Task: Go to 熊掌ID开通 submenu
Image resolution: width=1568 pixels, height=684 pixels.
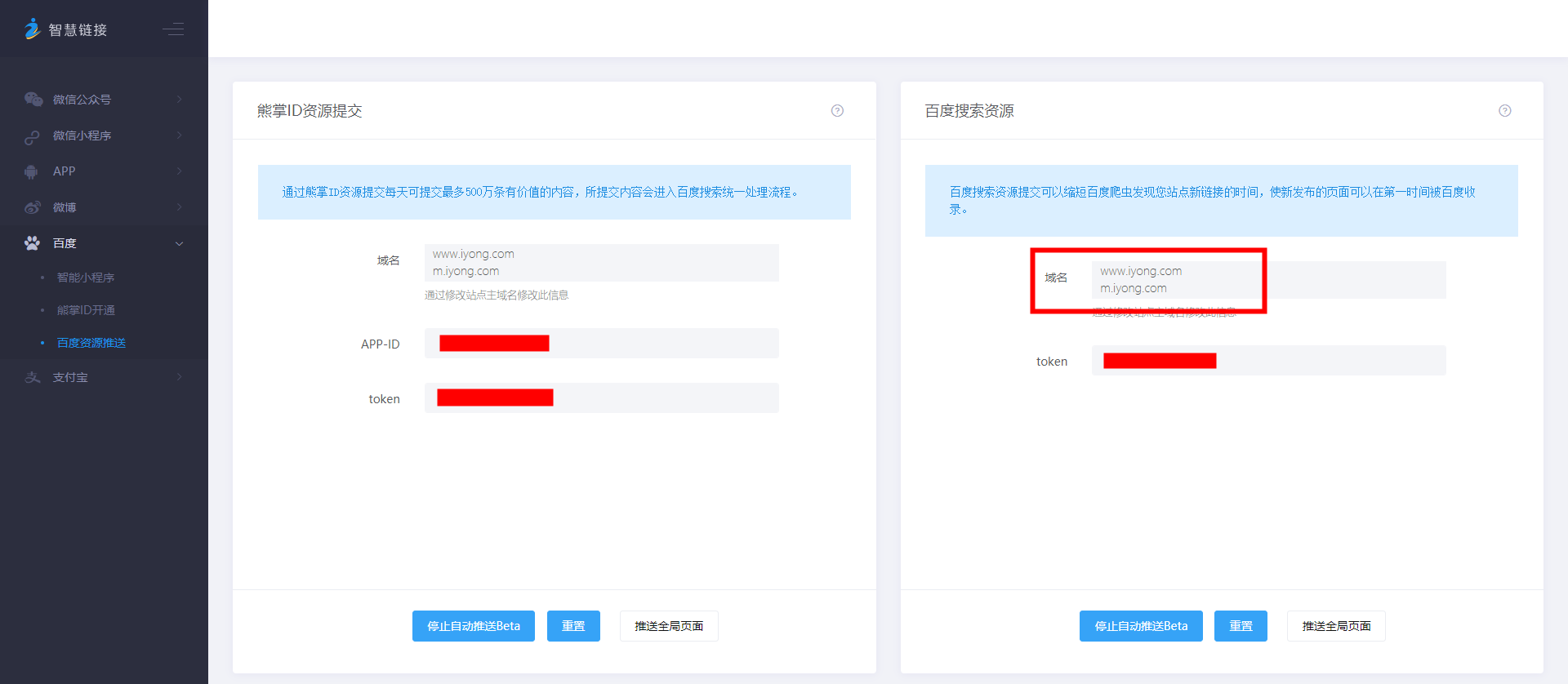Action: [x=86, y=310]
